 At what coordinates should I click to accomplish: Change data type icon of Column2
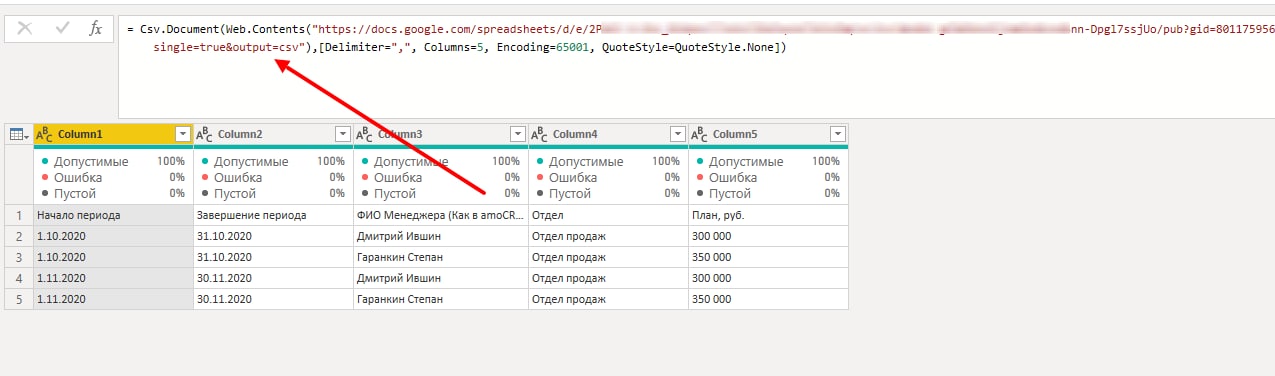203,134
